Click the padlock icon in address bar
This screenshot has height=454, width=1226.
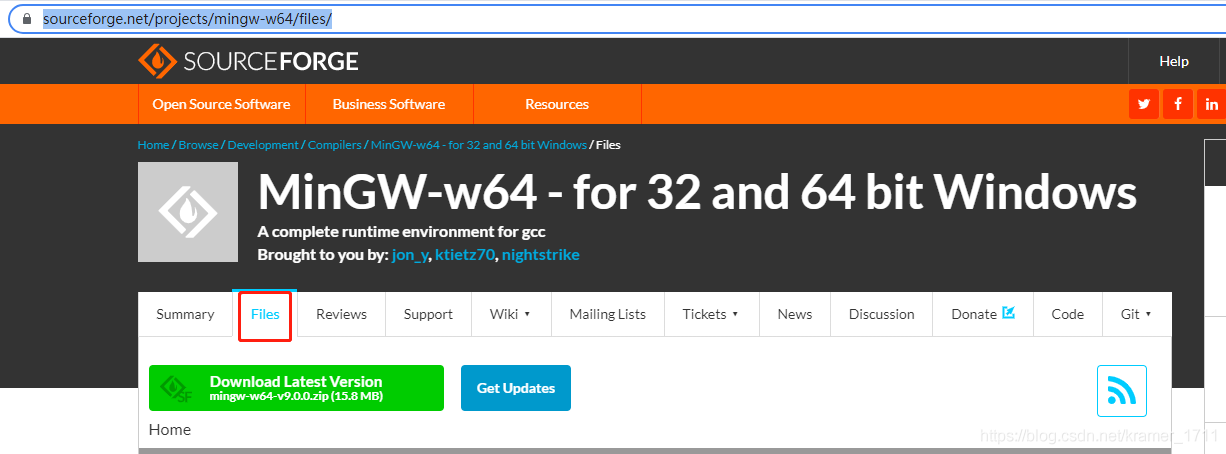click(28, 19)
